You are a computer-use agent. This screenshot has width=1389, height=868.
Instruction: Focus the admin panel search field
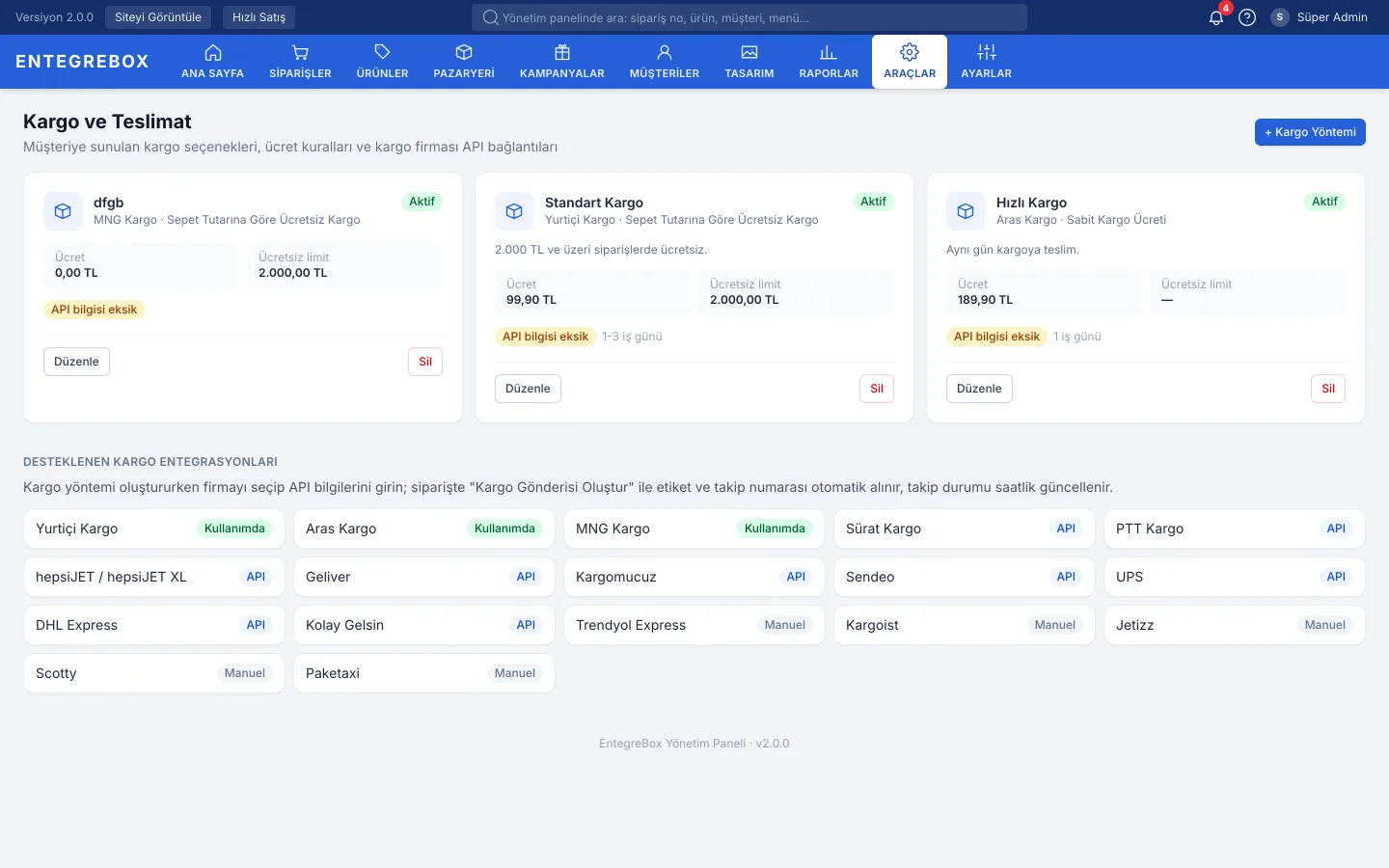click(749, 17)
